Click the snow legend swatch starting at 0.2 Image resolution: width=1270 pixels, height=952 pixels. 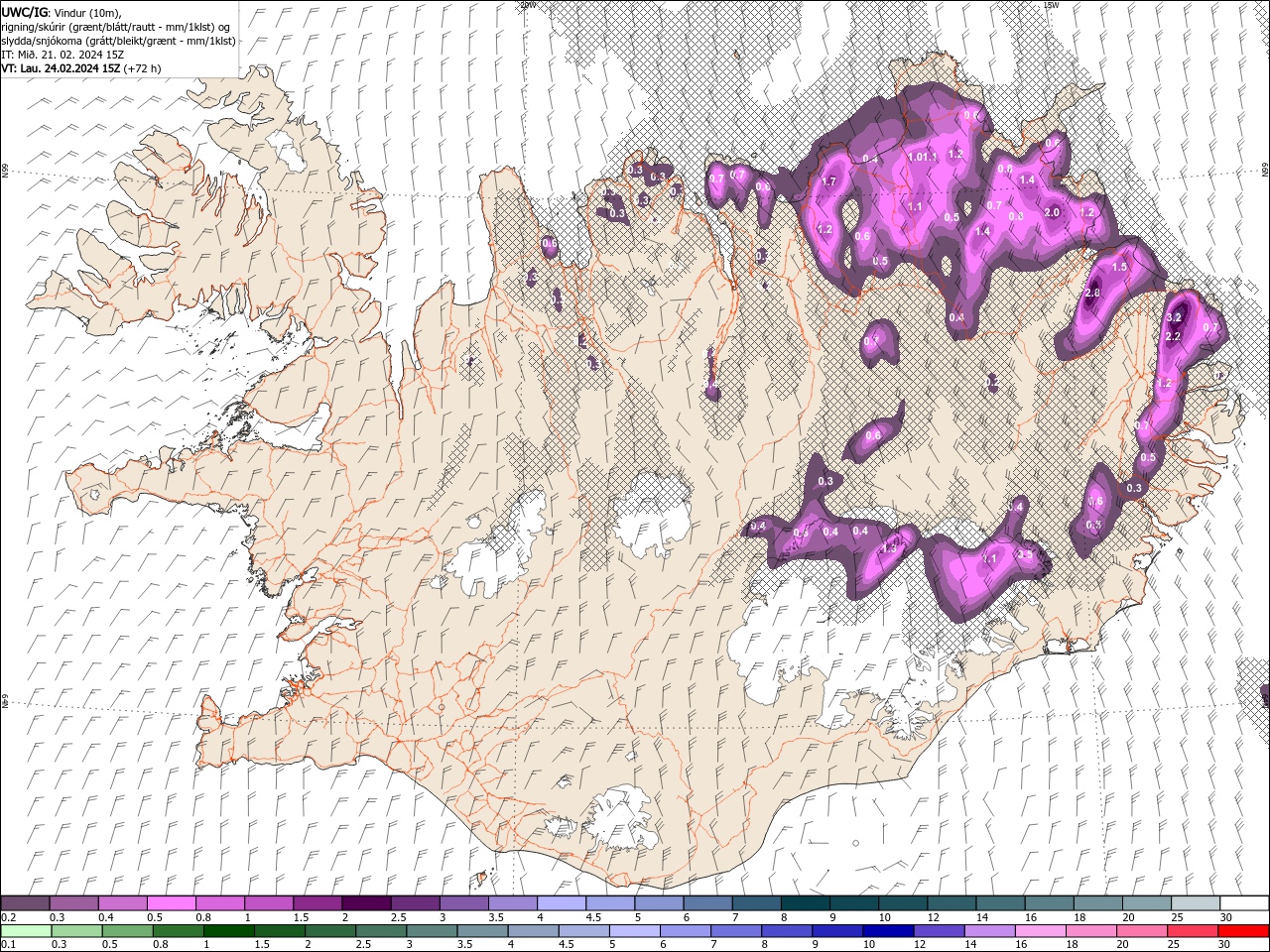tap(25, 903)
